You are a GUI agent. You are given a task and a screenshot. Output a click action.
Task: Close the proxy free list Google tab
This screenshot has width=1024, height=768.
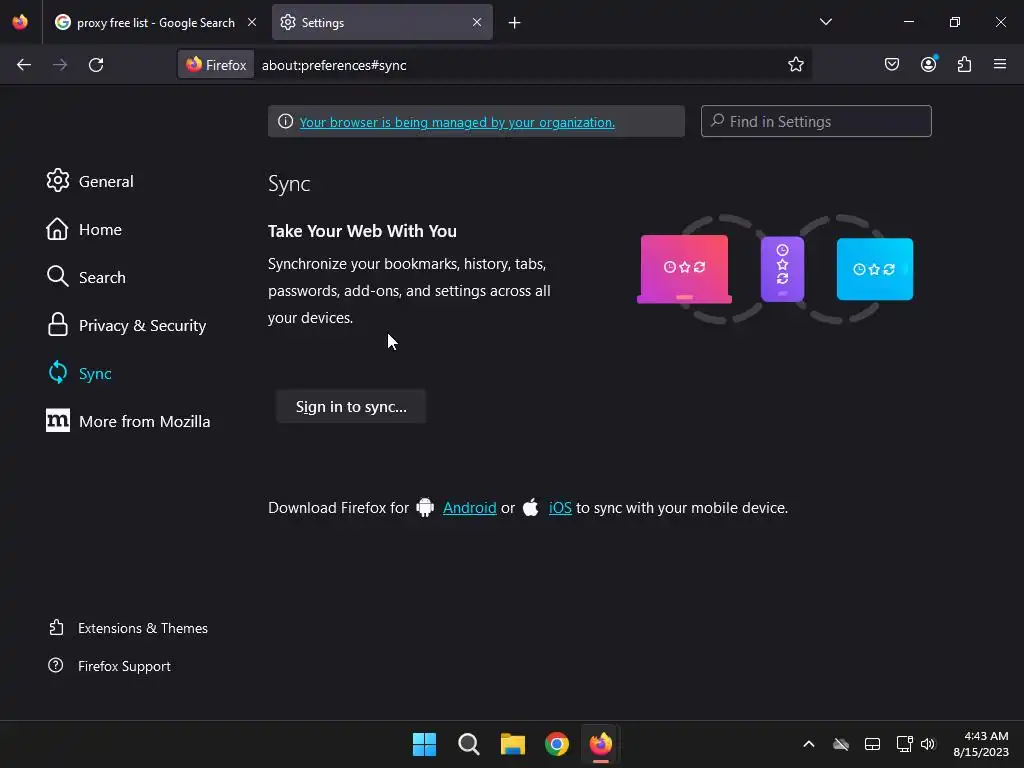251,22
